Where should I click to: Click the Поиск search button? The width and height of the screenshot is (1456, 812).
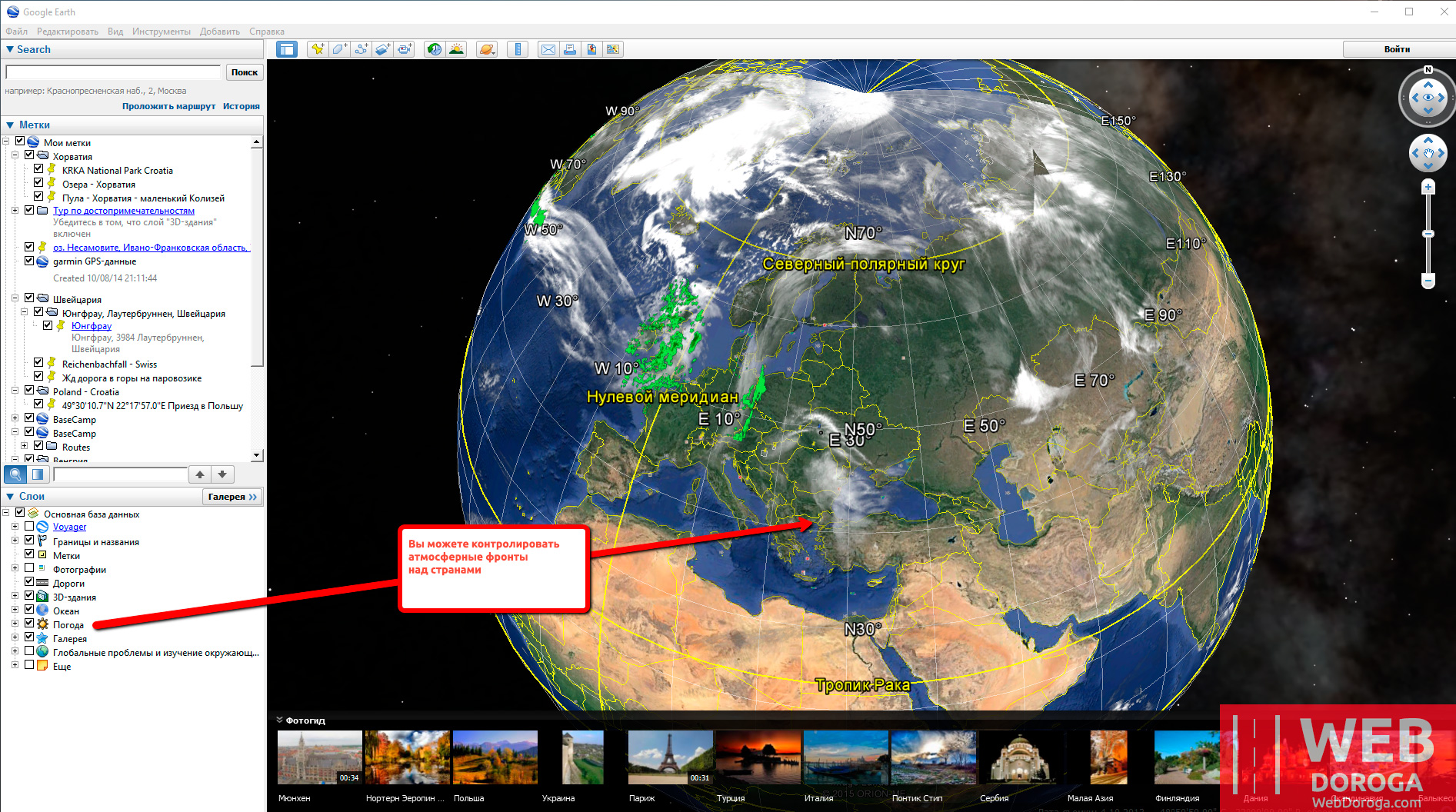pyautogui.click(x=245, y=72)
